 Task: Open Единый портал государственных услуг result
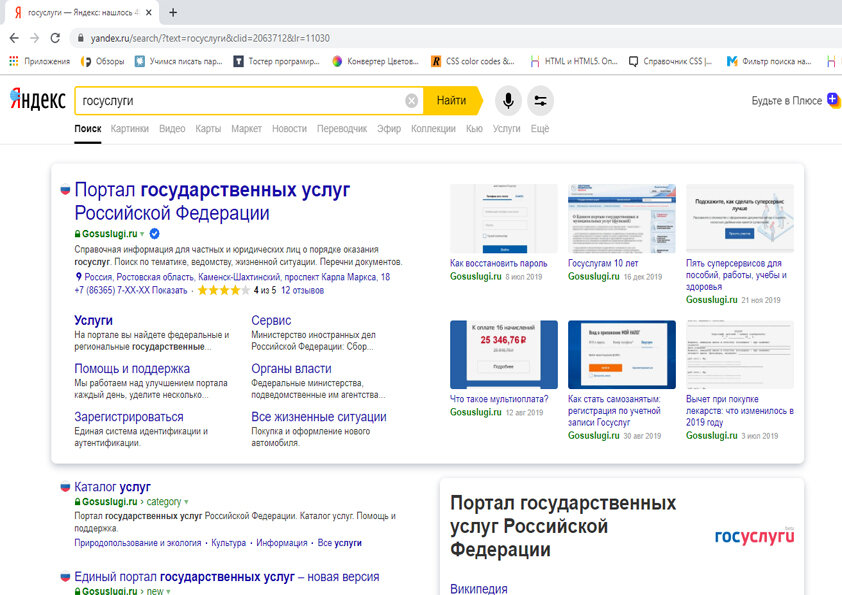click(x=227, y=577)
